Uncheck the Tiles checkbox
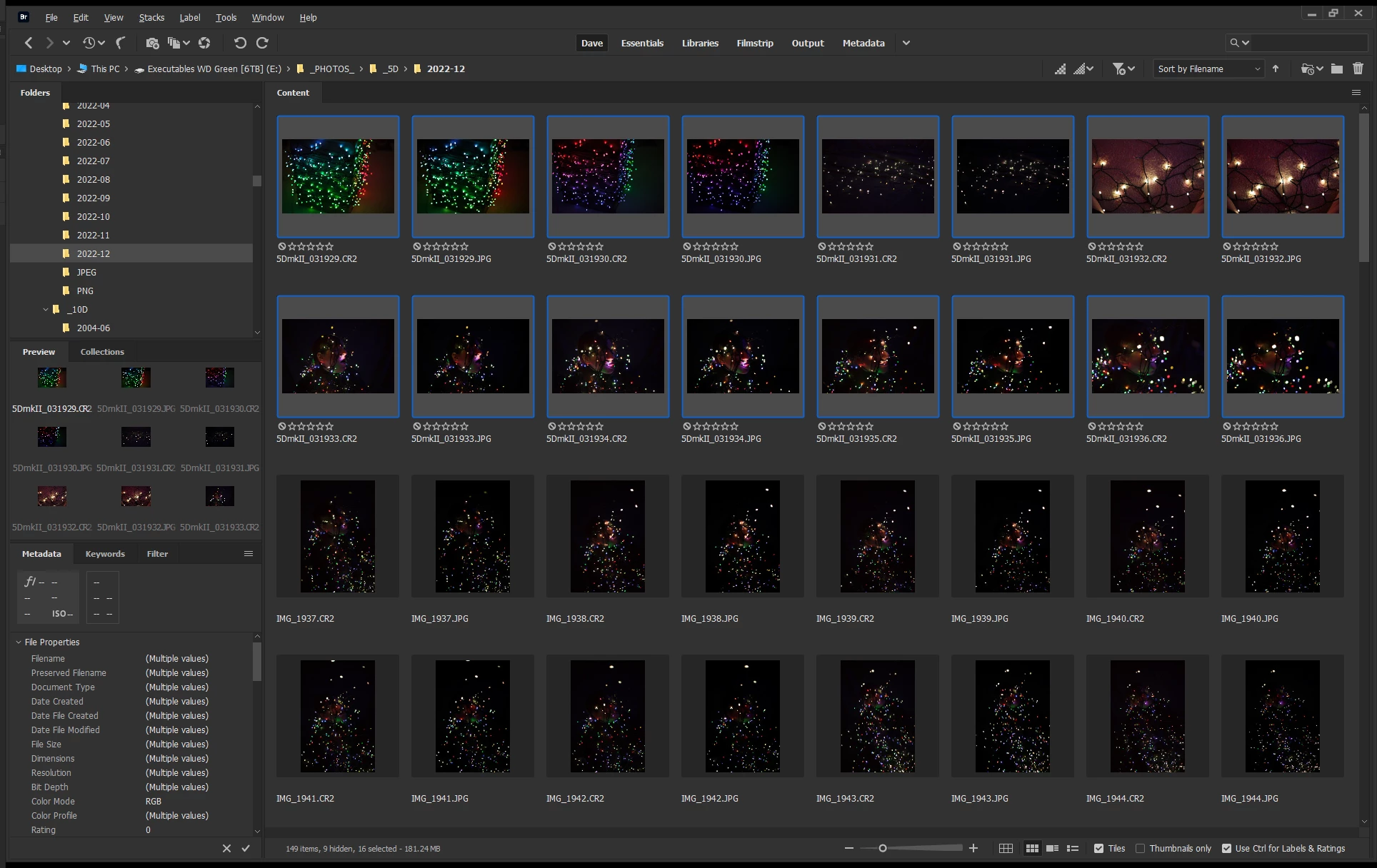 tap(1098, 848)
